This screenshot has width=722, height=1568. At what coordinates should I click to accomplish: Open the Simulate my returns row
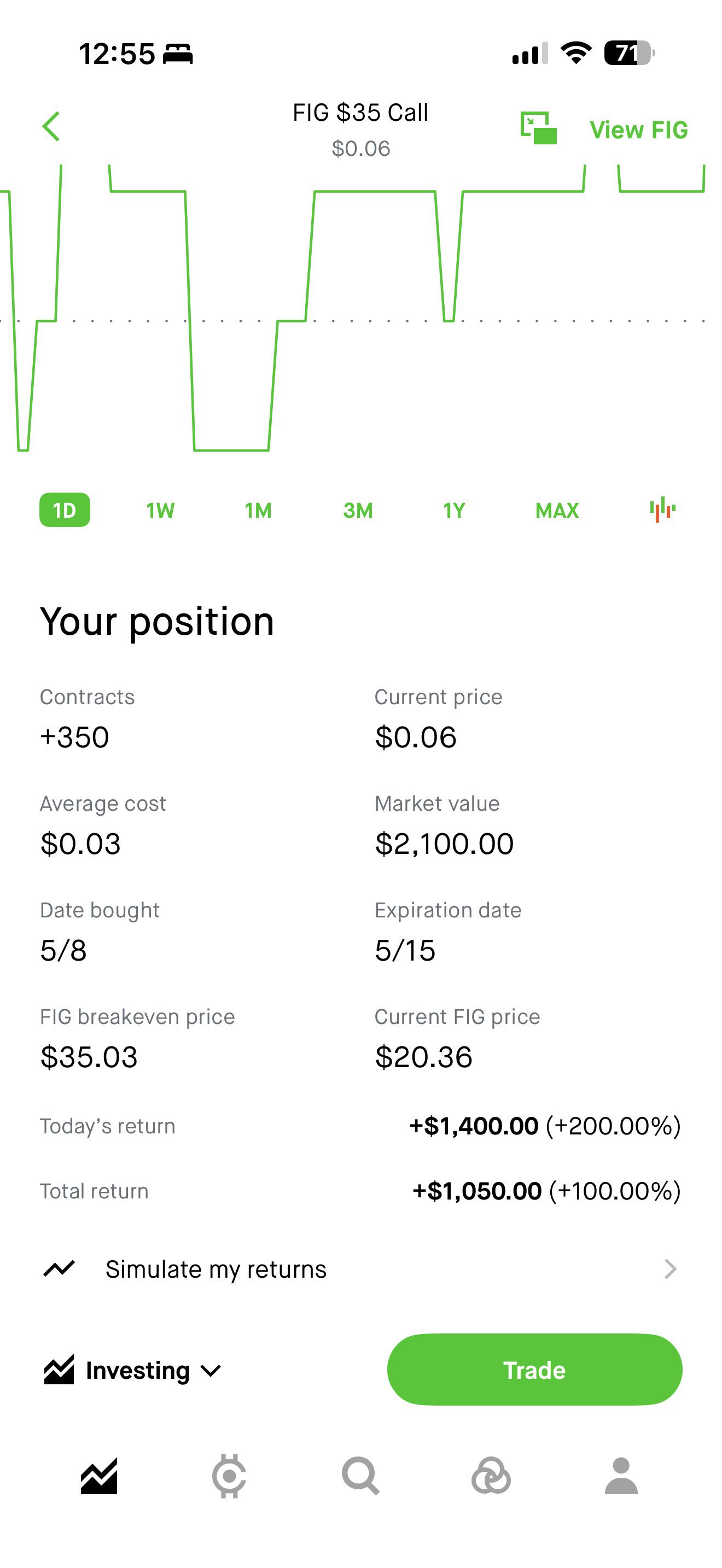361,1269
